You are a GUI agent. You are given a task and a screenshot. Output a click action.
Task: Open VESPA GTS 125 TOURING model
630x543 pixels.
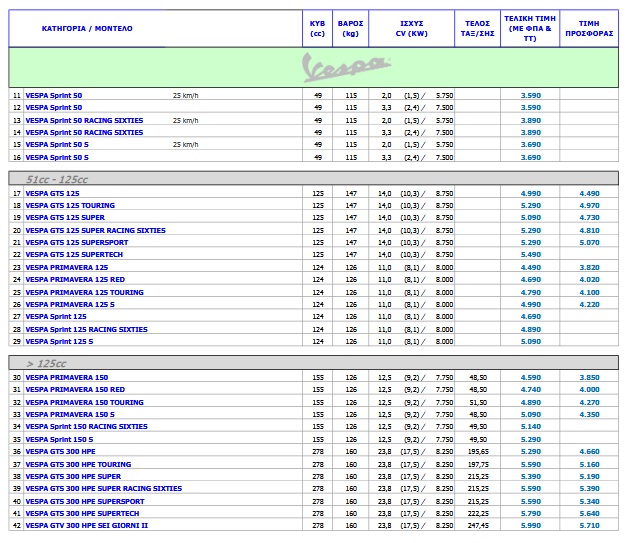point(70,206)
